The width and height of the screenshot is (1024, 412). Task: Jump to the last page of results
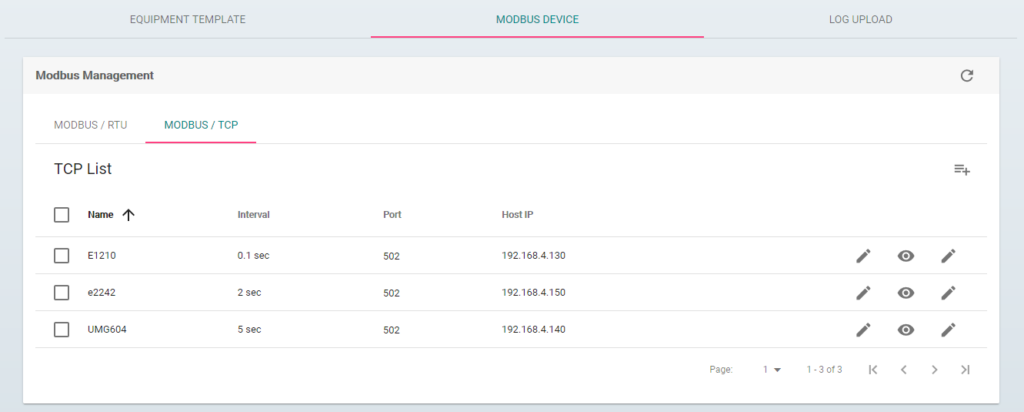965,369
